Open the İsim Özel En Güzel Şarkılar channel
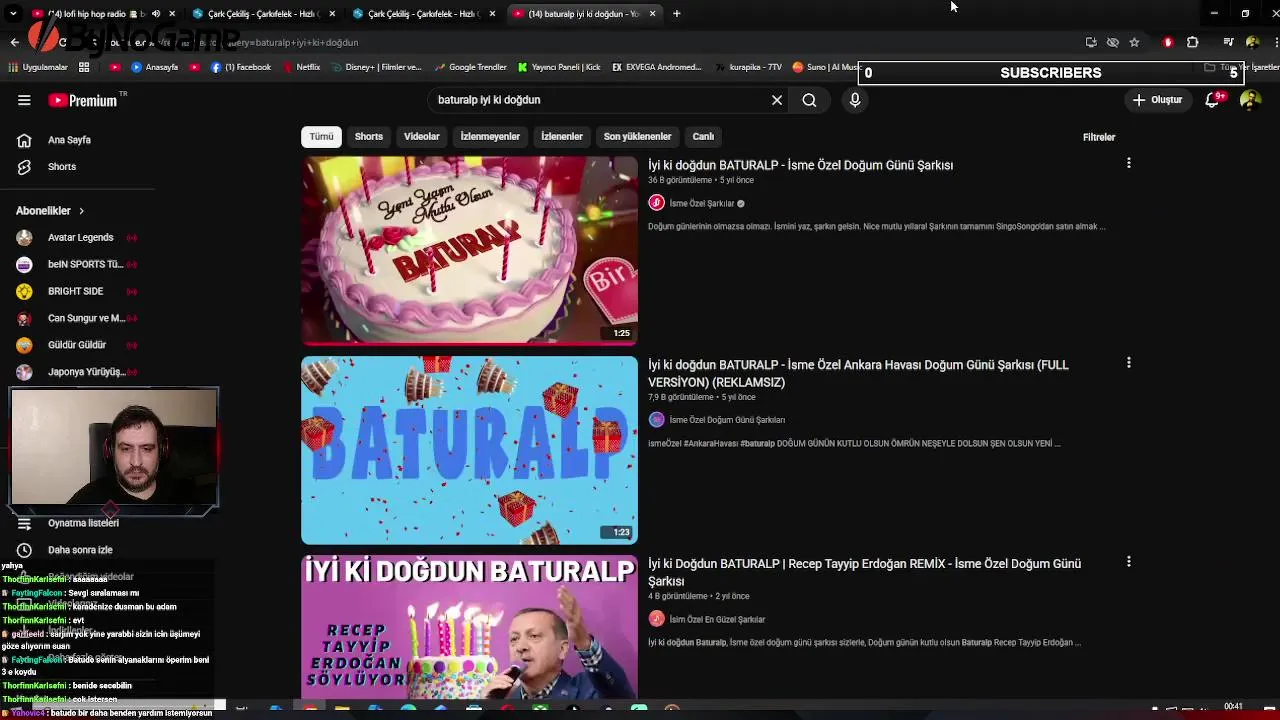The width and height of the screenshot is (1280, 720). click(x=717, y=619)
